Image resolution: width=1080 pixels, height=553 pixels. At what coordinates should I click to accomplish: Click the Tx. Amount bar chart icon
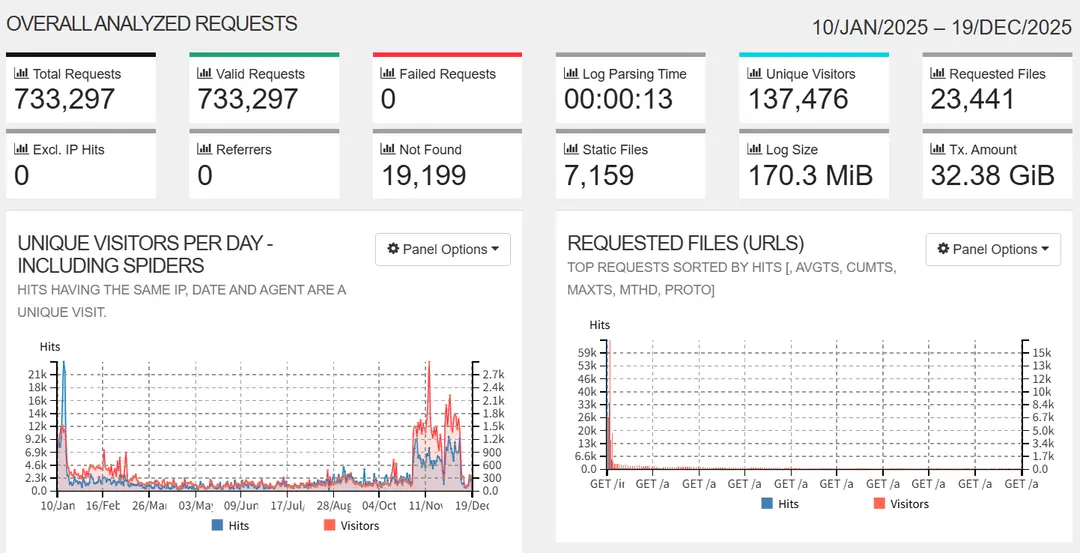tap(939, 150)
